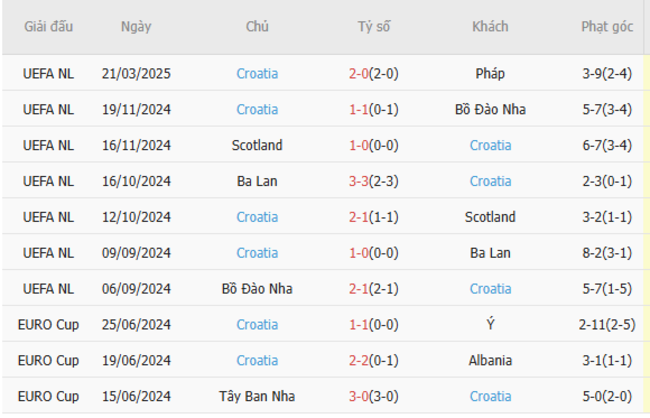Click Bồ Đào Nha in the 19/11/2024 match
This screenshot has width=650, height=418.
[x=490, y=109]
